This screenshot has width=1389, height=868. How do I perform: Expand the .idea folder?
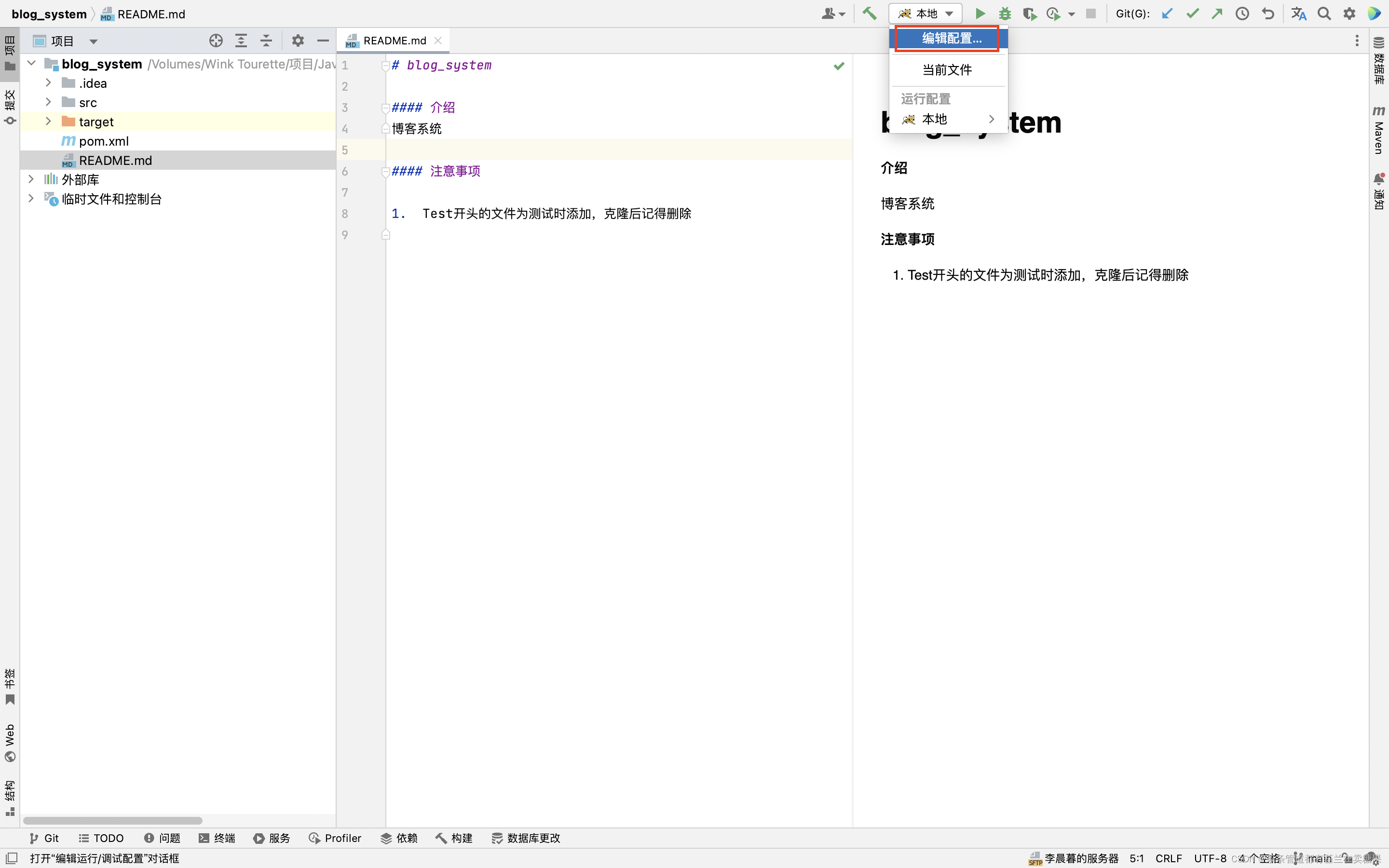(48, 83)
